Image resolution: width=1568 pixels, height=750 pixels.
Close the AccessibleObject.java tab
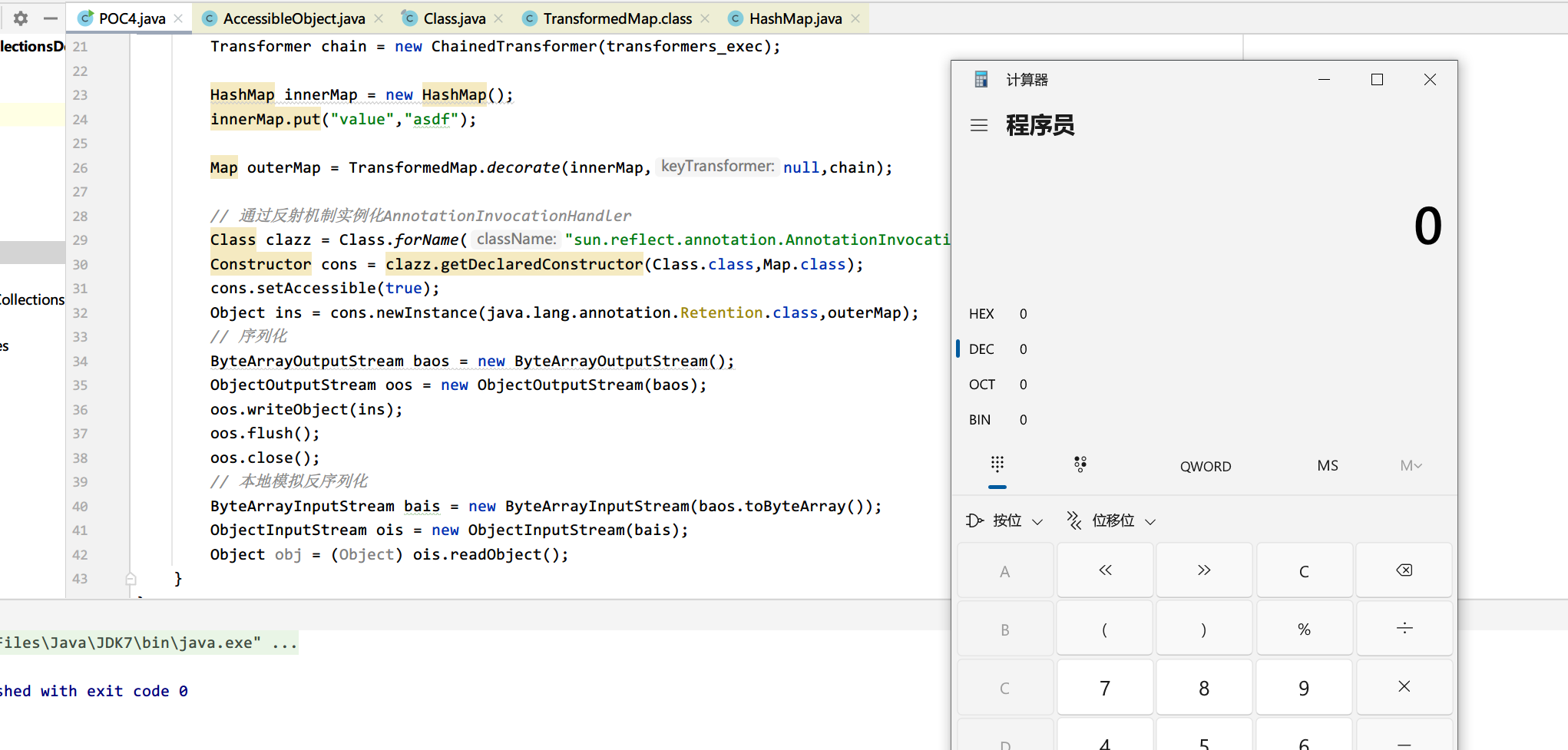tap(379, 18)
